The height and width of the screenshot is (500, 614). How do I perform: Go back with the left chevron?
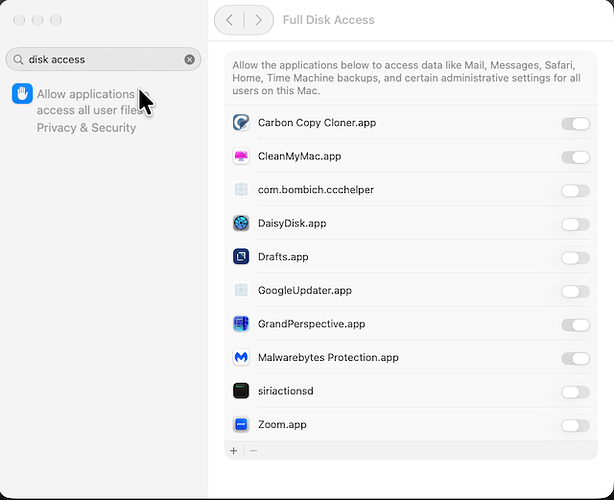pos(230,20)
